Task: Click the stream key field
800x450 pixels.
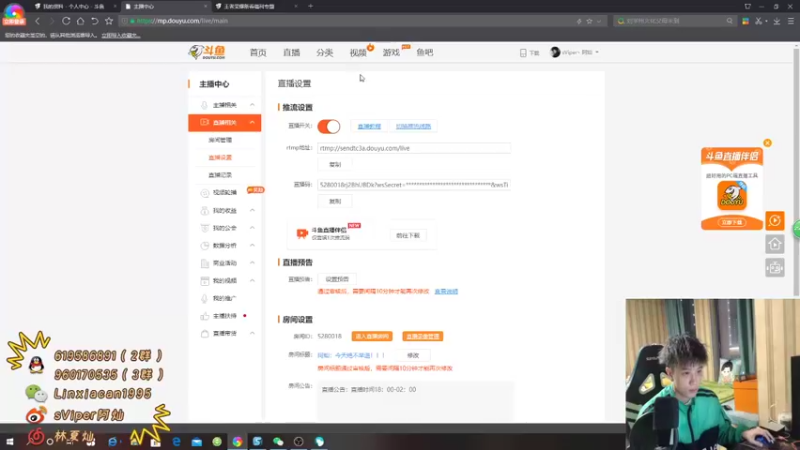Action: pos(414,185)
